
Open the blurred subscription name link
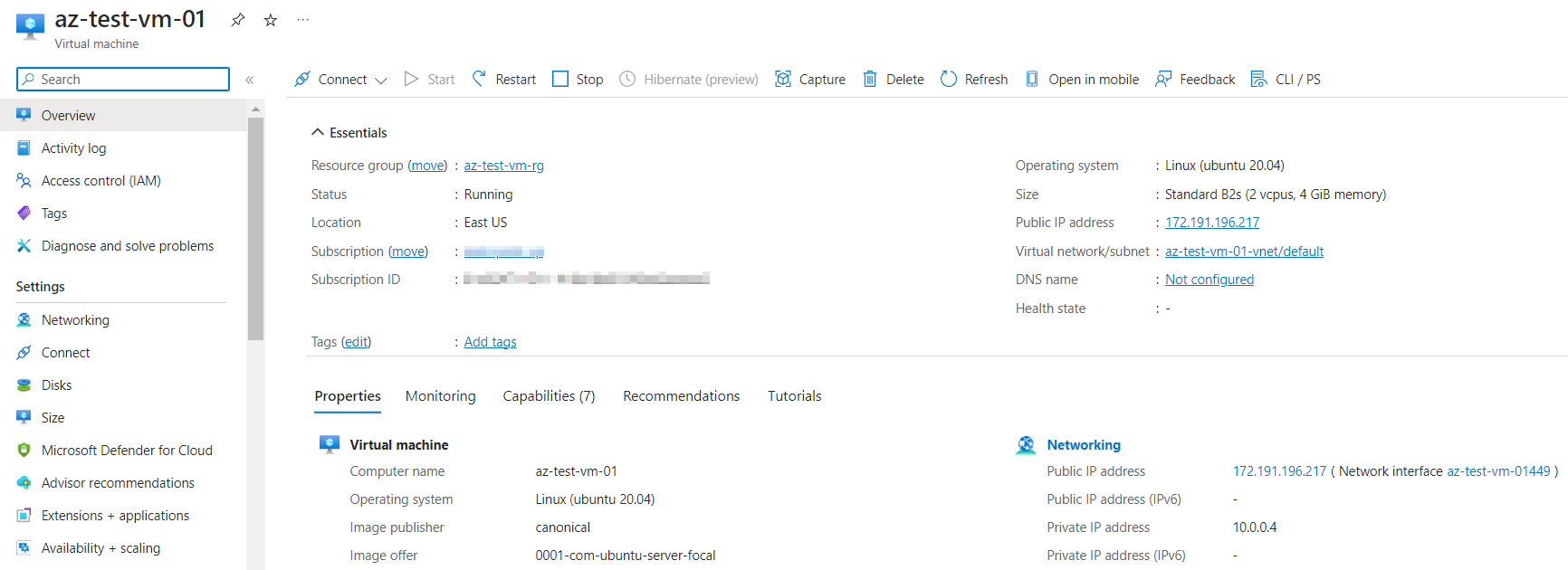pos(504,252)
